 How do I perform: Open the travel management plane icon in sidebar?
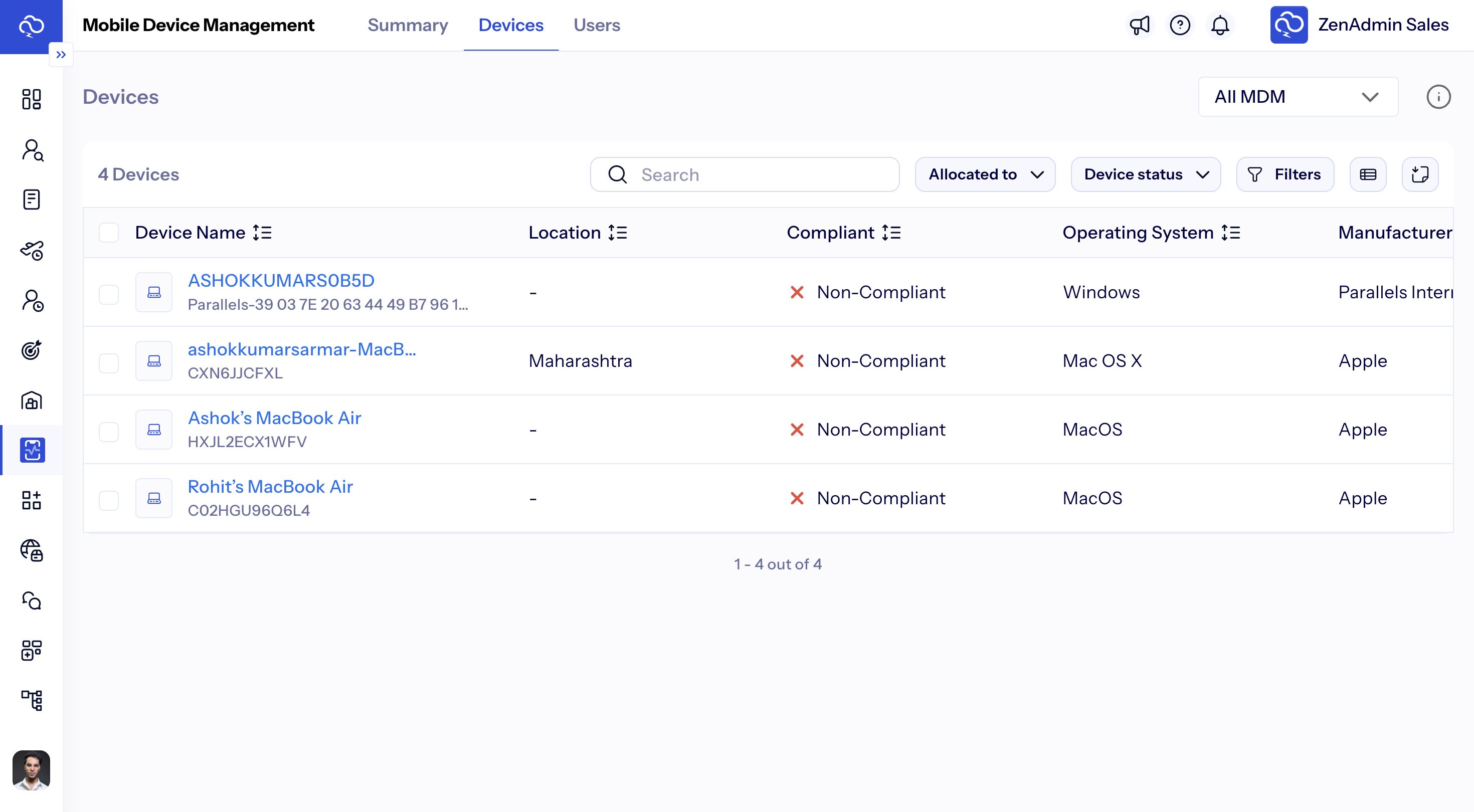coord(32,250)
